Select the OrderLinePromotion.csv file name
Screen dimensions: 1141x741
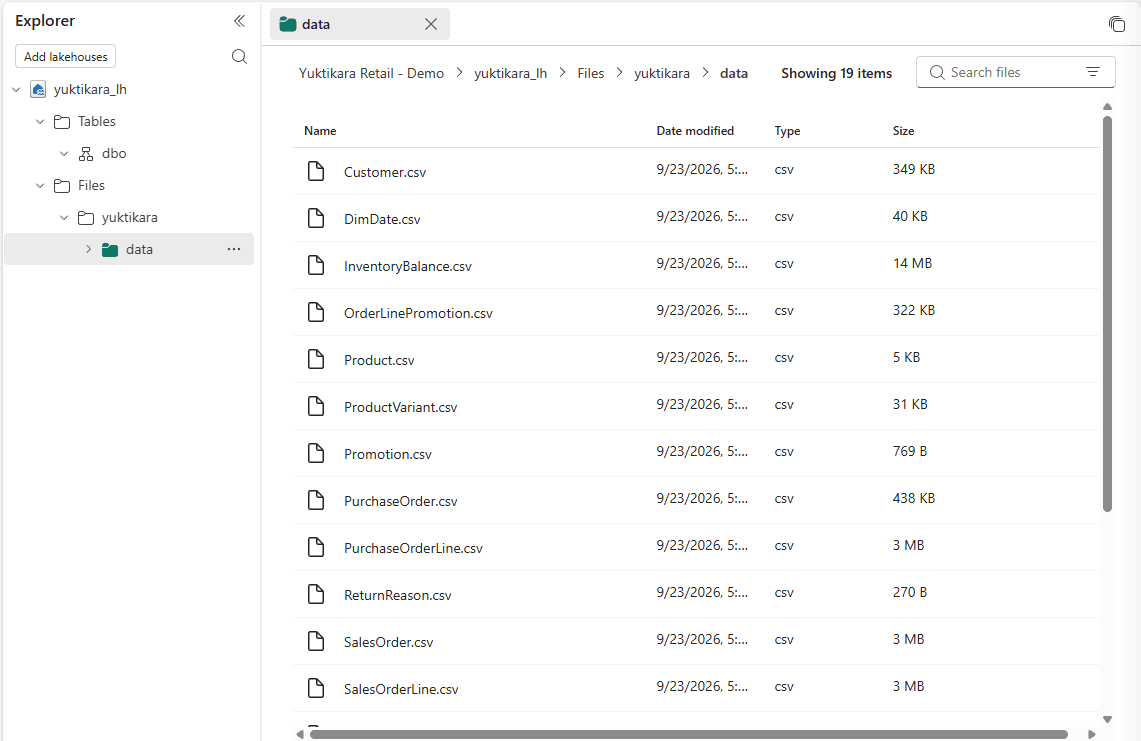tap(418, 313)
